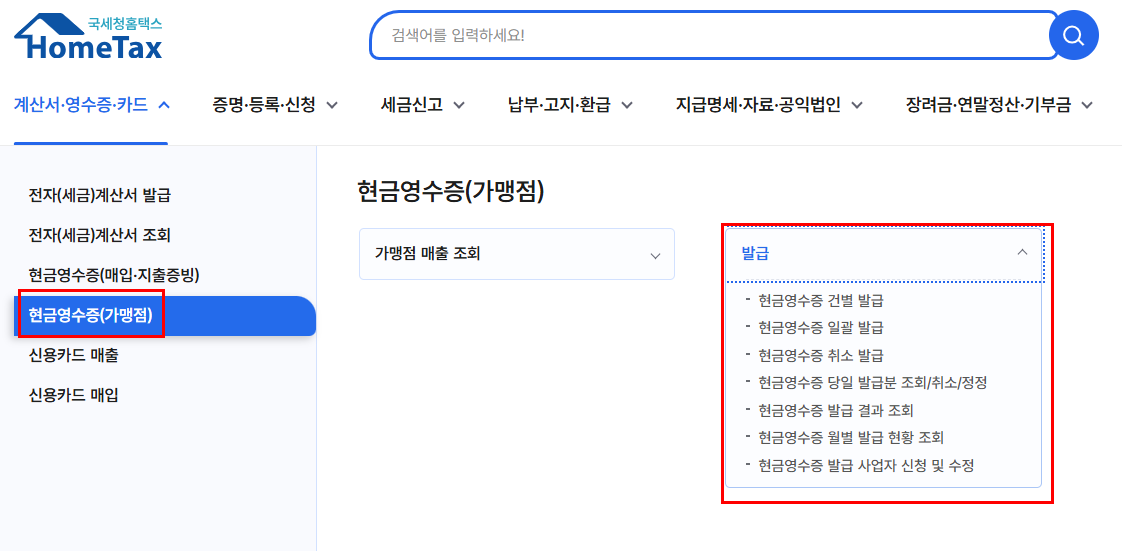Select 전자(세금)계산서 발급 in sidebar
This screenshot has height=551, width=1122.
(x=99, y=195)
